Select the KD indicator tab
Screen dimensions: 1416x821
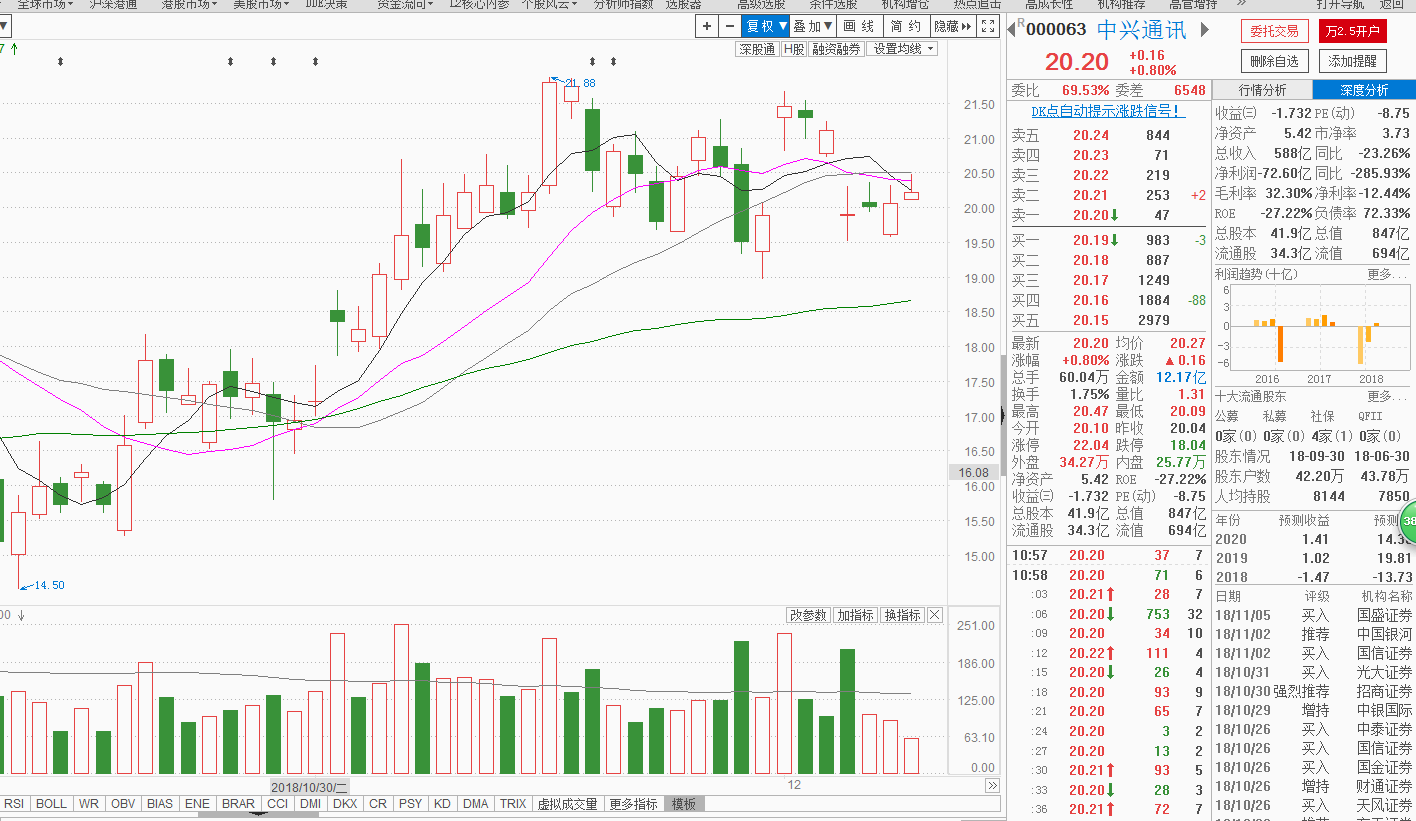443,804
